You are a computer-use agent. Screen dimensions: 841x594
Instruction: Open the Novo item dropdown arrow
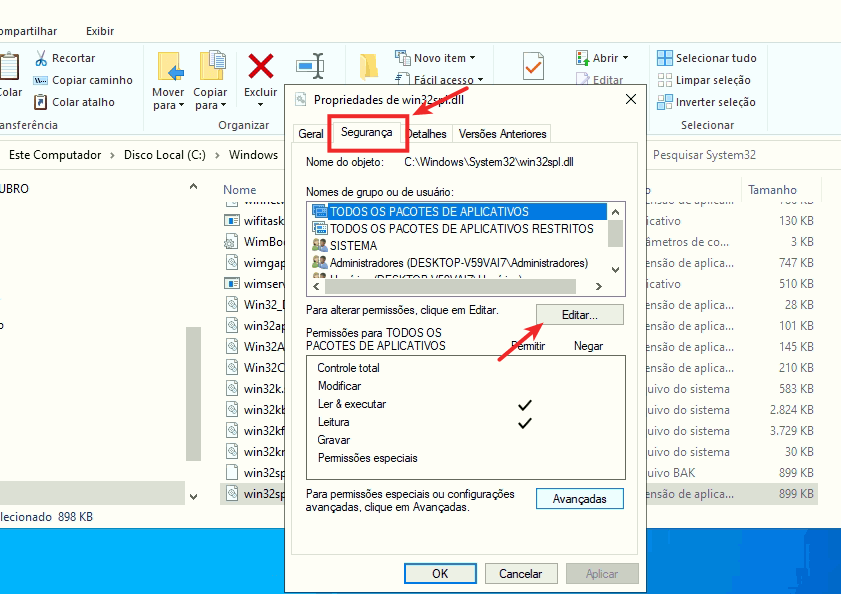tap(473, 58)
